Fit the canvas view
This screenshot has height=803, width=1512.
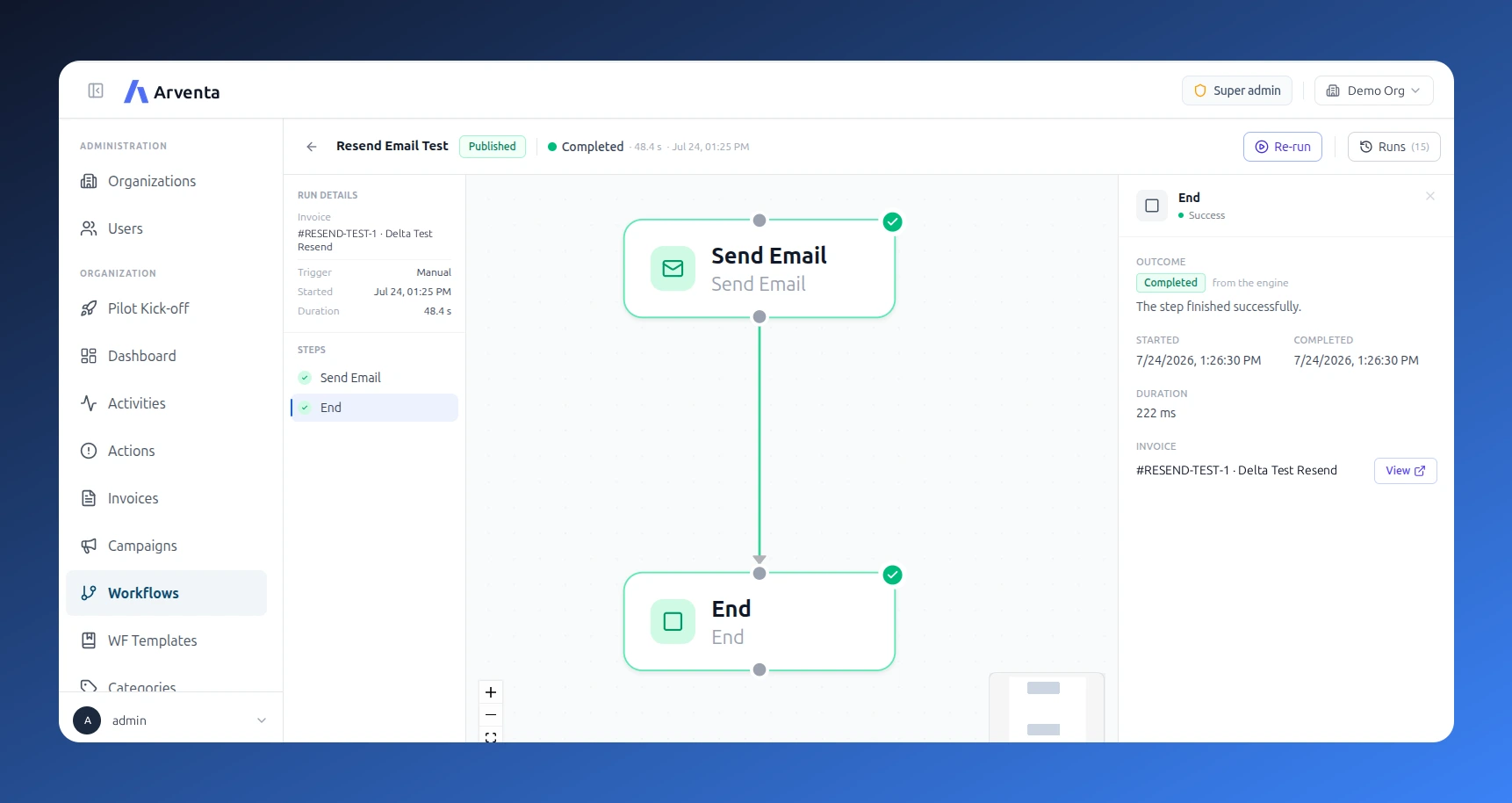(x=491, y=737)
